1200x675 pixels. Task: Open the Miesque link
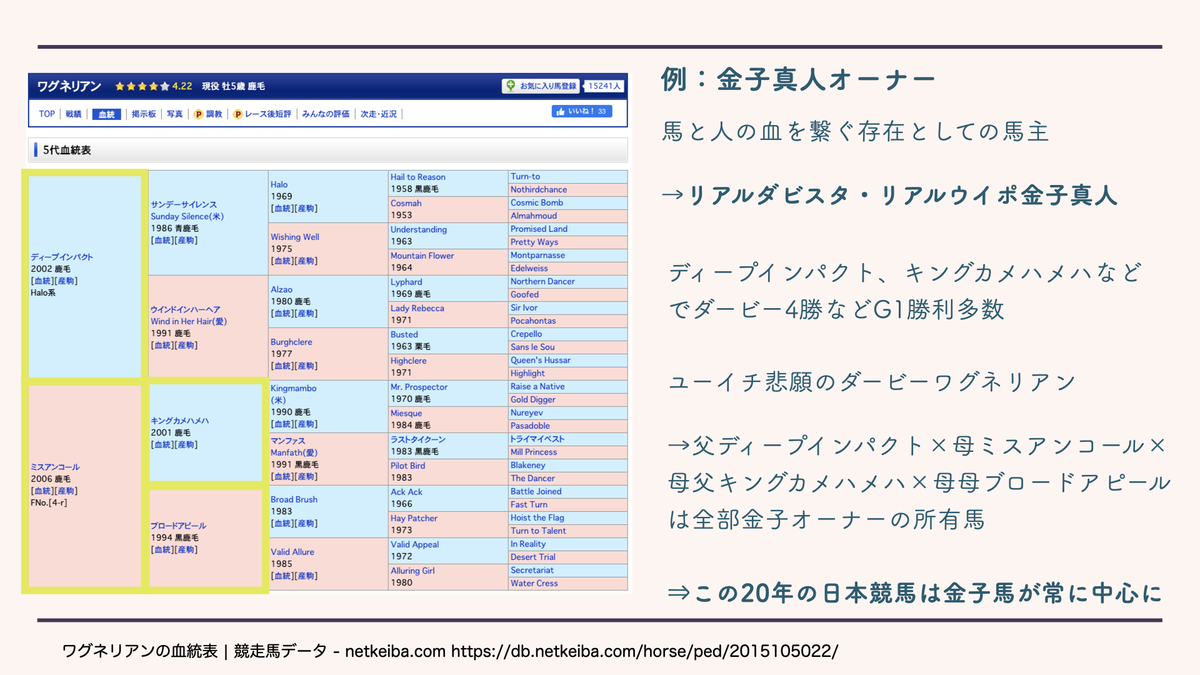406,413
